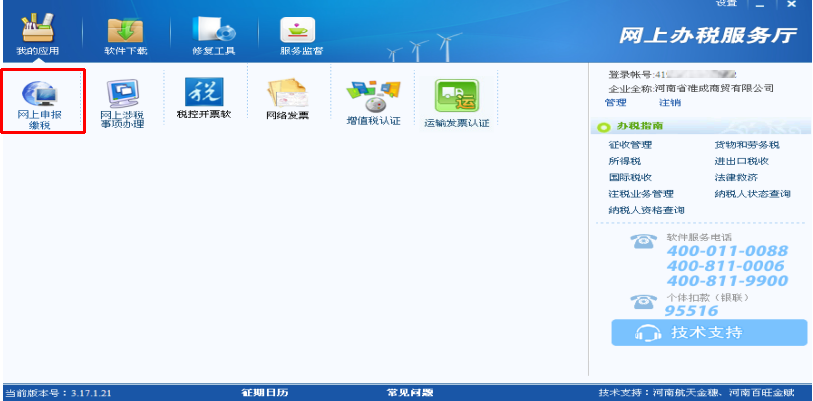This screenshot has height=401, width=813.
Task: Click the 技术支持 button
Action: pos(708,333)
